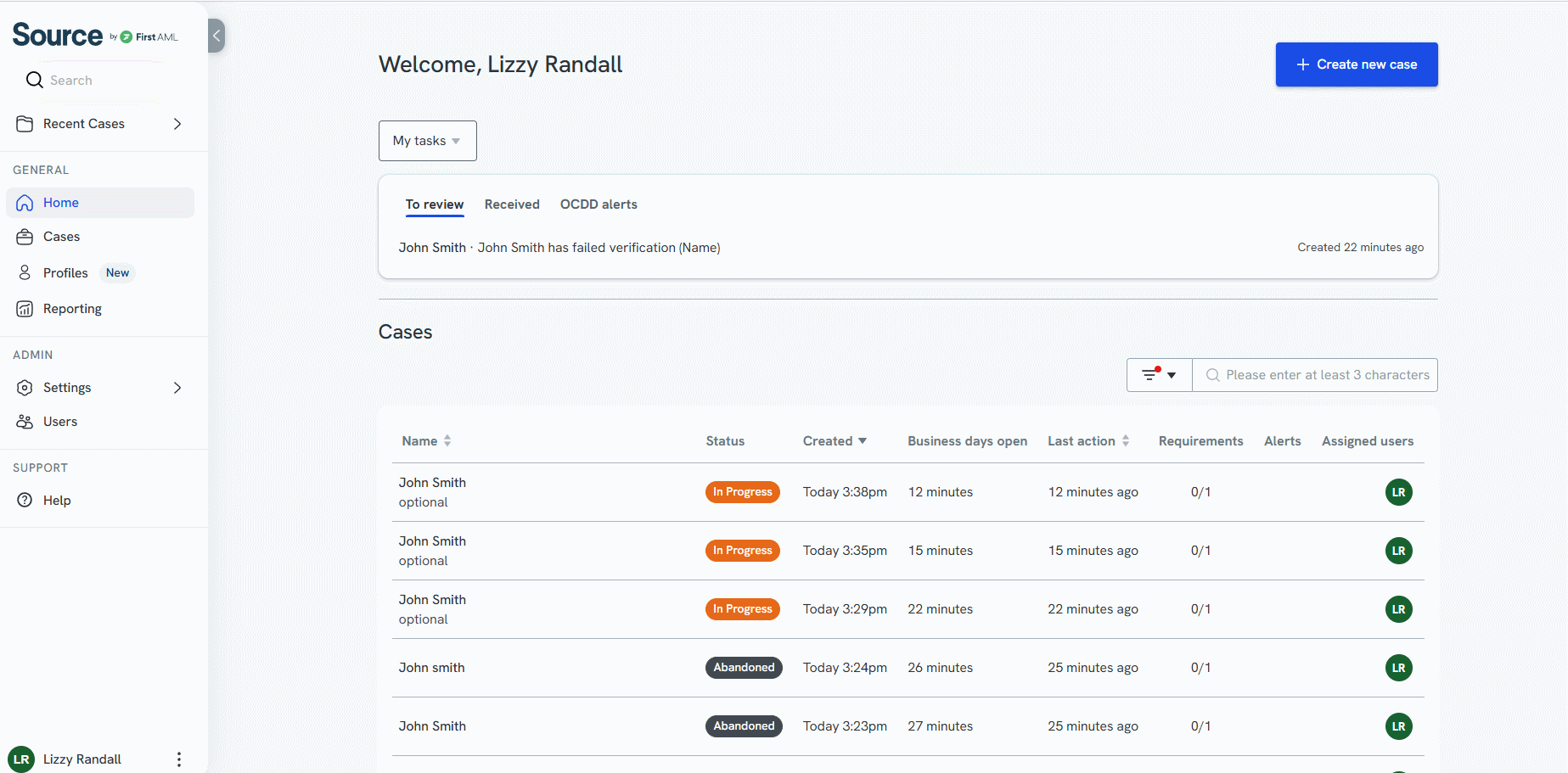Viewport: 1568px width, 773px height.
Task: Open John Smith case created 3:38pm
Action: [908, 492]
